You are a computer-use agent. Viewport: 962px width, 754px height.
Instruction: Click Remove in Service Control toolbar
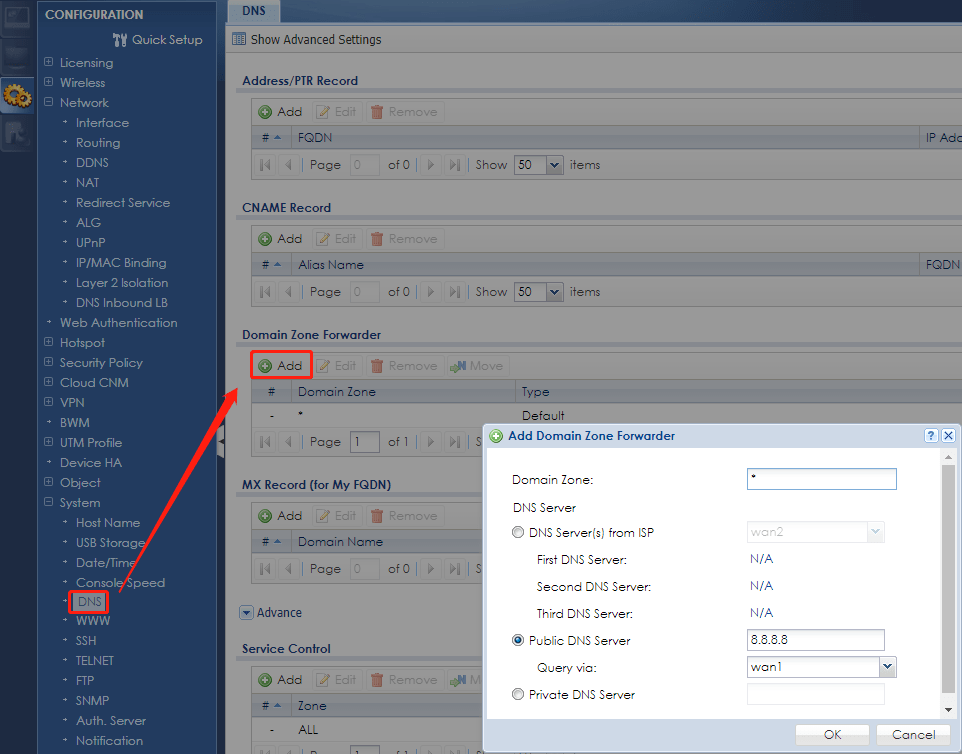405,680
